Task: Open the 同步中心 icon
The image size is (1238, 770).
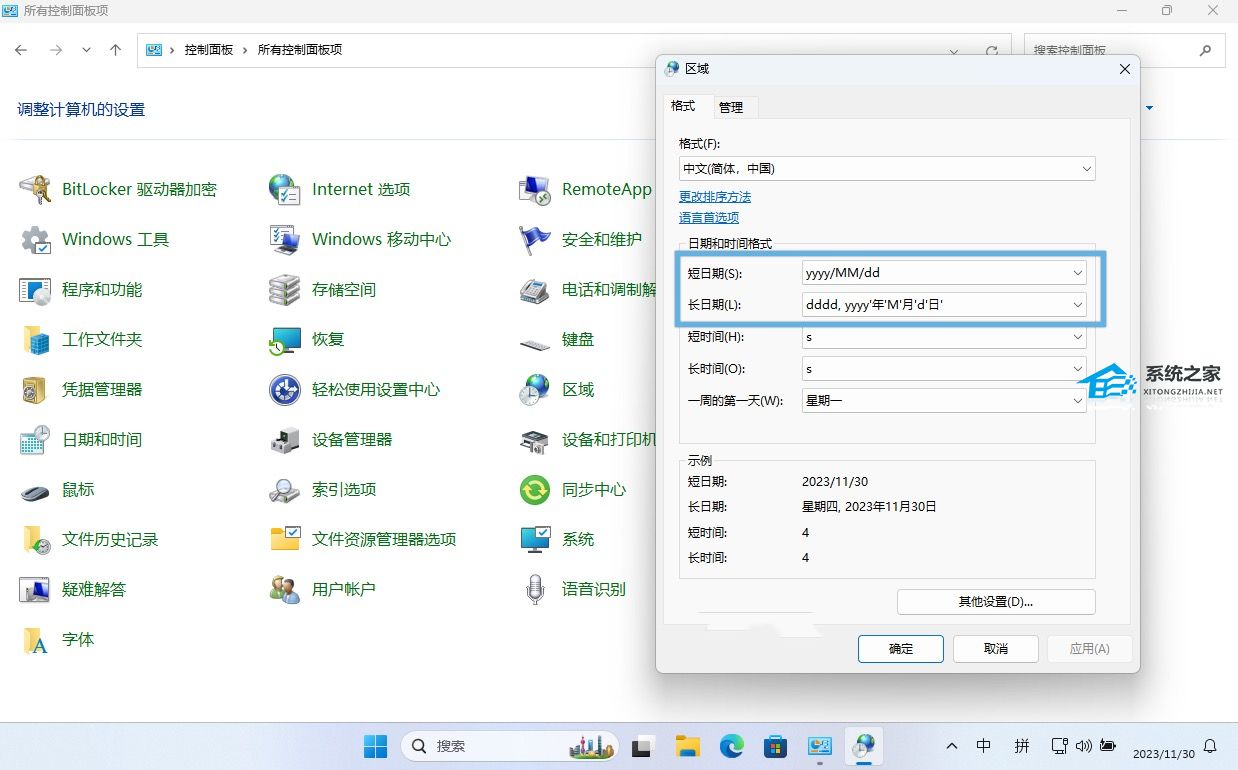Action: [x=535, y=489]
